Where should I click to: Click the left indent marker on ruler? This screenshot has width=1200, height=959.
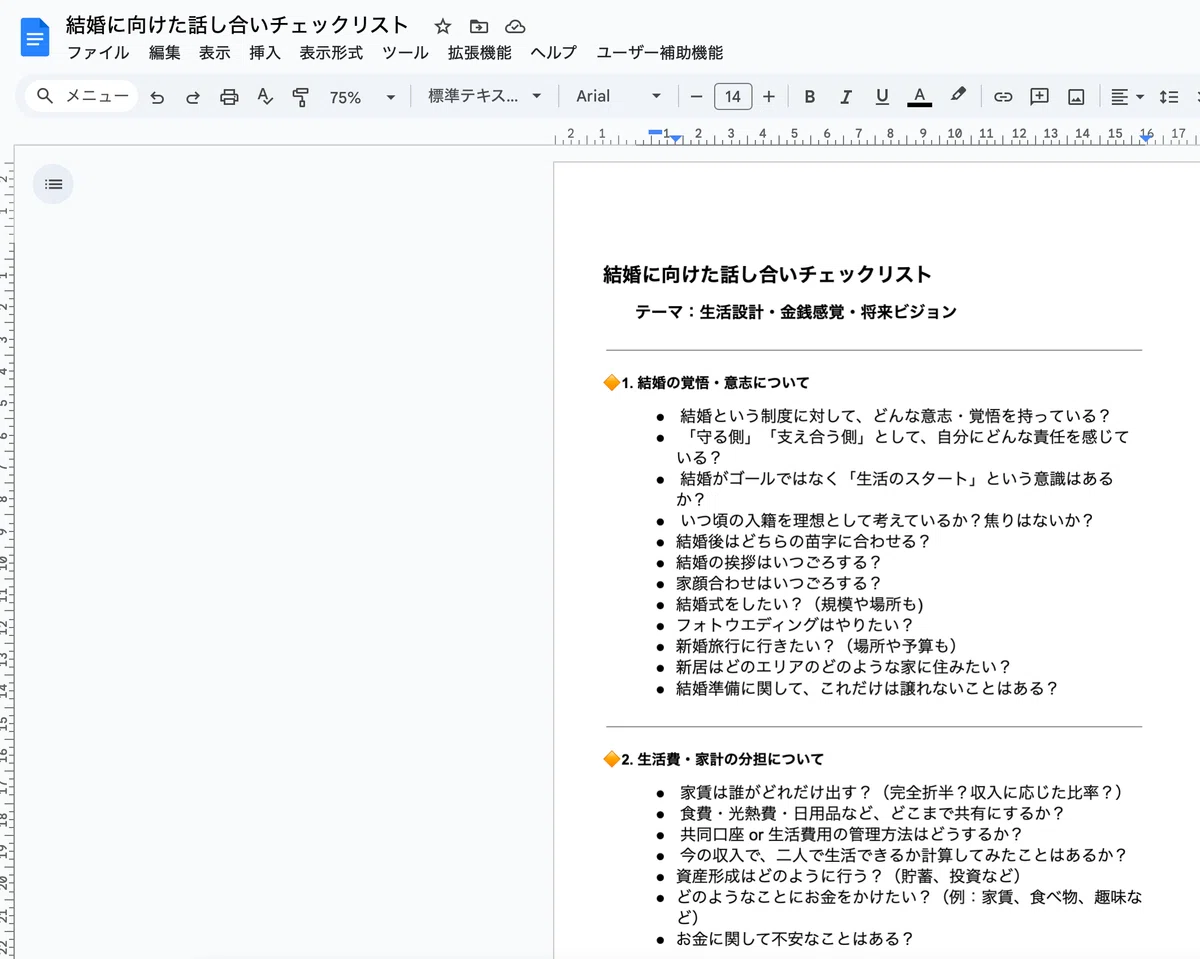676,138
